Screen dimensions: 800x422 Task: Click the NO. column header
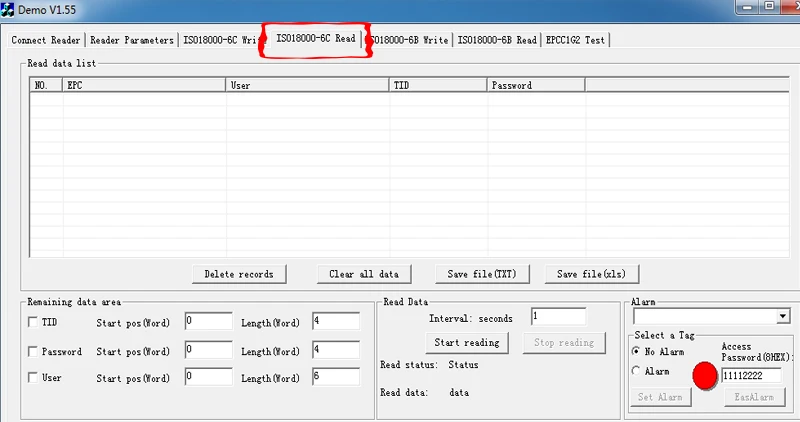[46, 85]
